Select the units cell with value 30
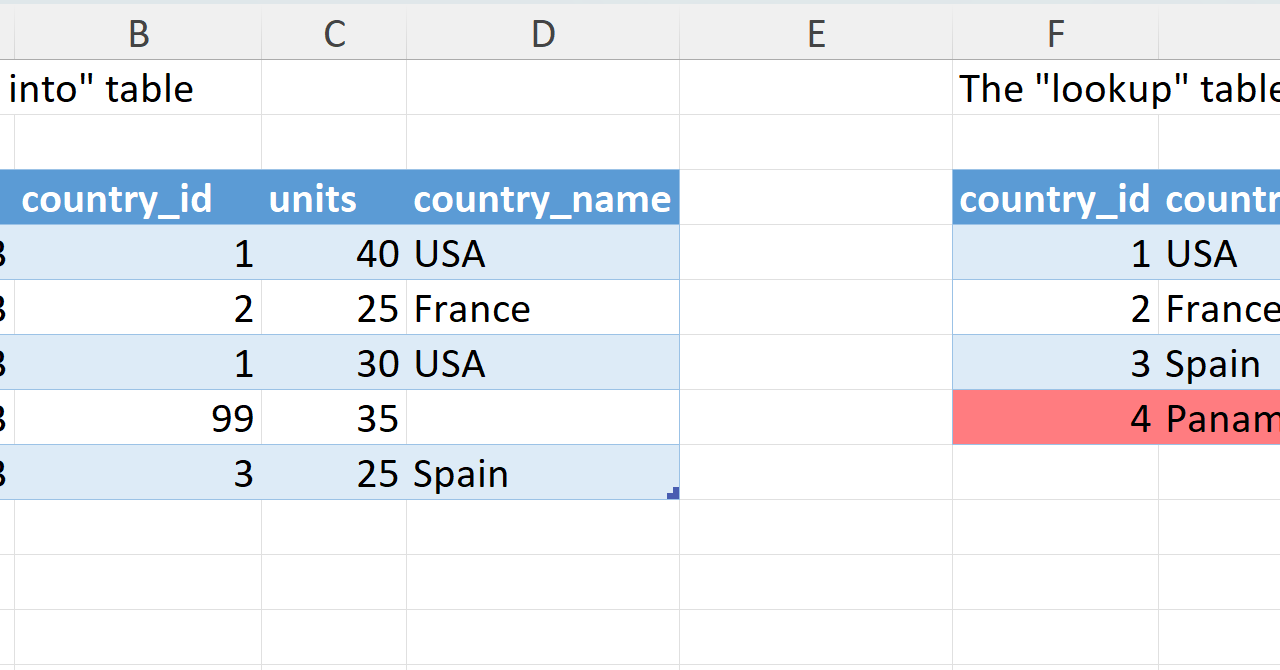Viewport: 1280px width, 670px height. coord(334,363)
